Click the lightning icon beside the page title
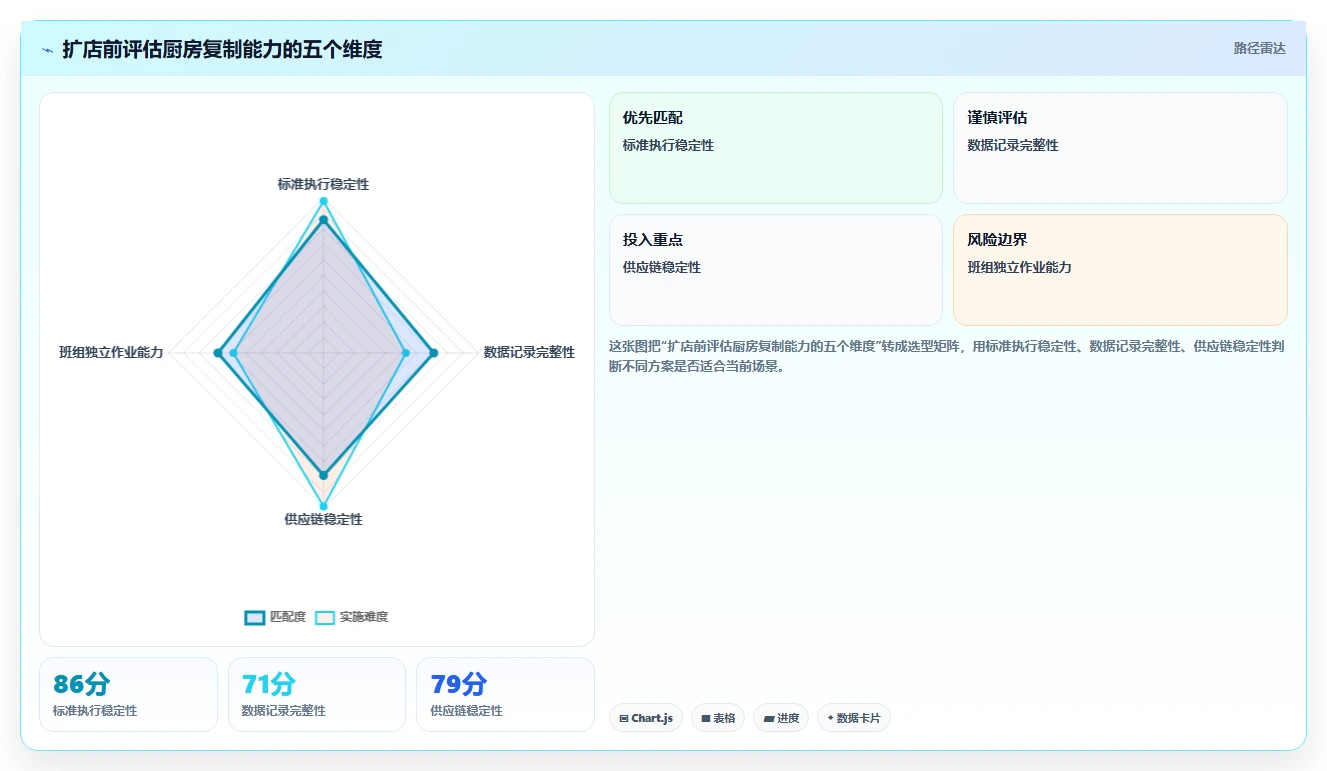Image resolution: width=1327 pixels, height=771 pixels. 47,50
